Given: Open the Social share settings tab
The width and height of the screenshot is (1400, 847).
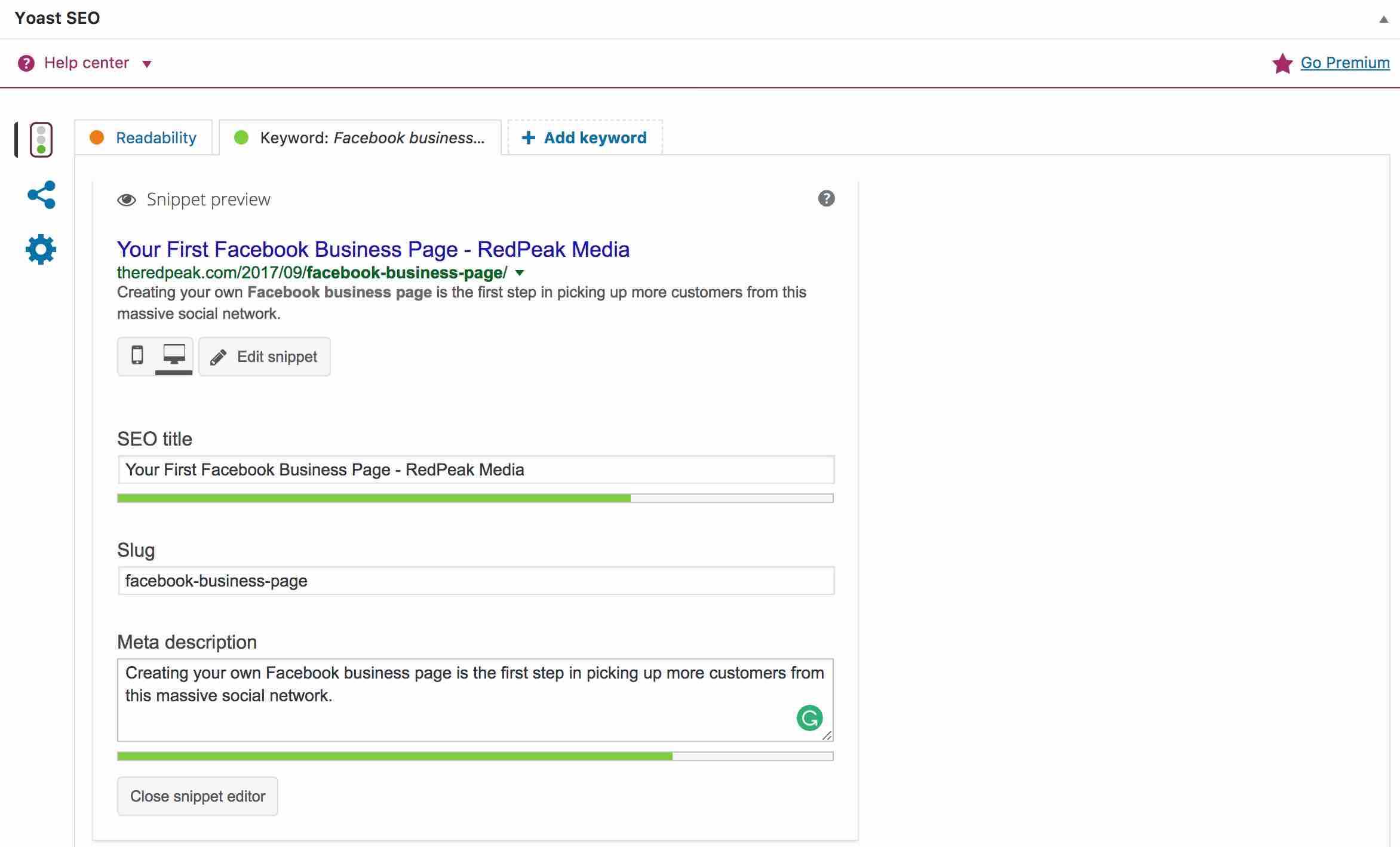Looking at the screenshot, I should 41,195.
